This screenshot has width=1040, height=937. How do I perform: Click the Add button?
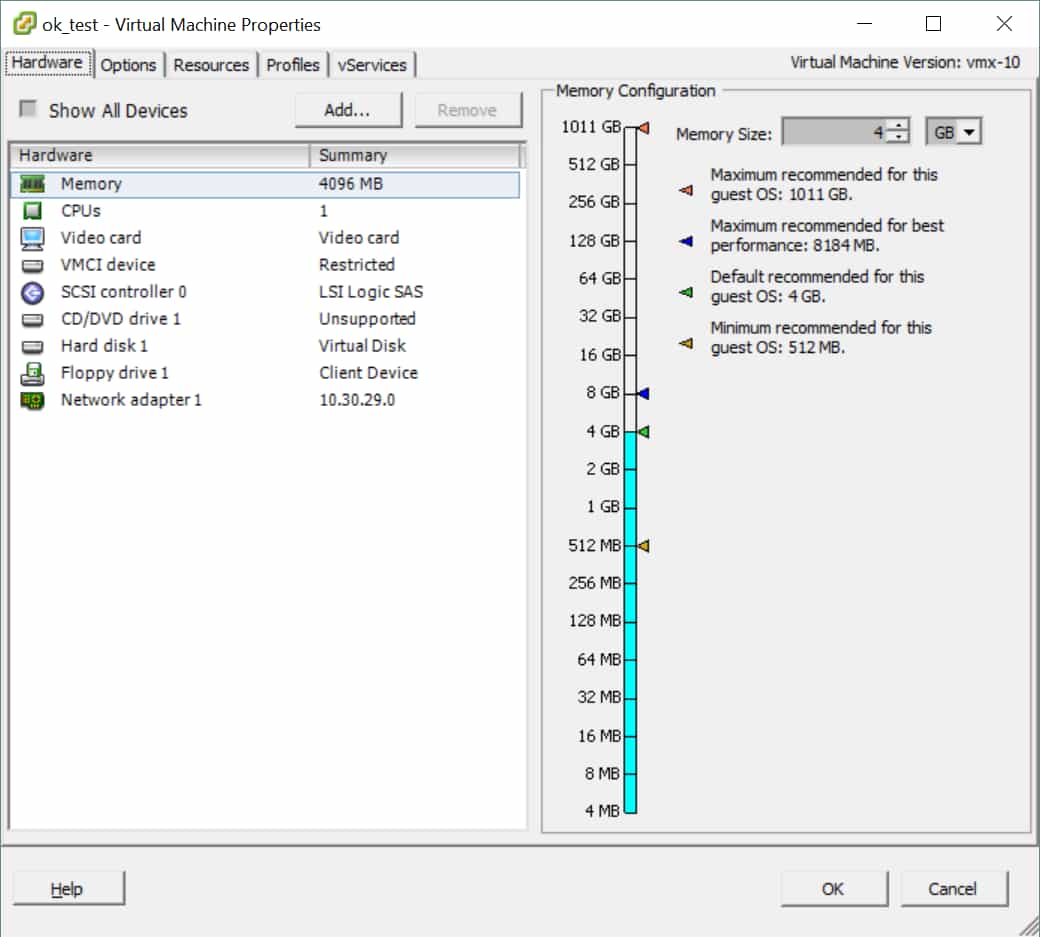[348, 110]
